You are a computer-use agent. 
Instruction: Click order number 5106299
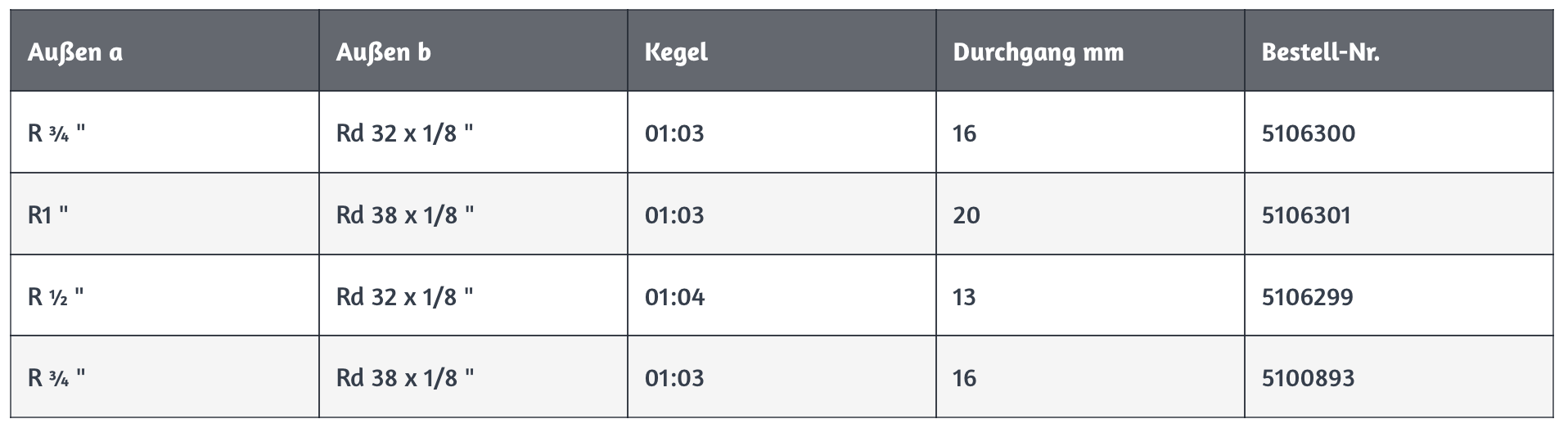coord(1307,297)
